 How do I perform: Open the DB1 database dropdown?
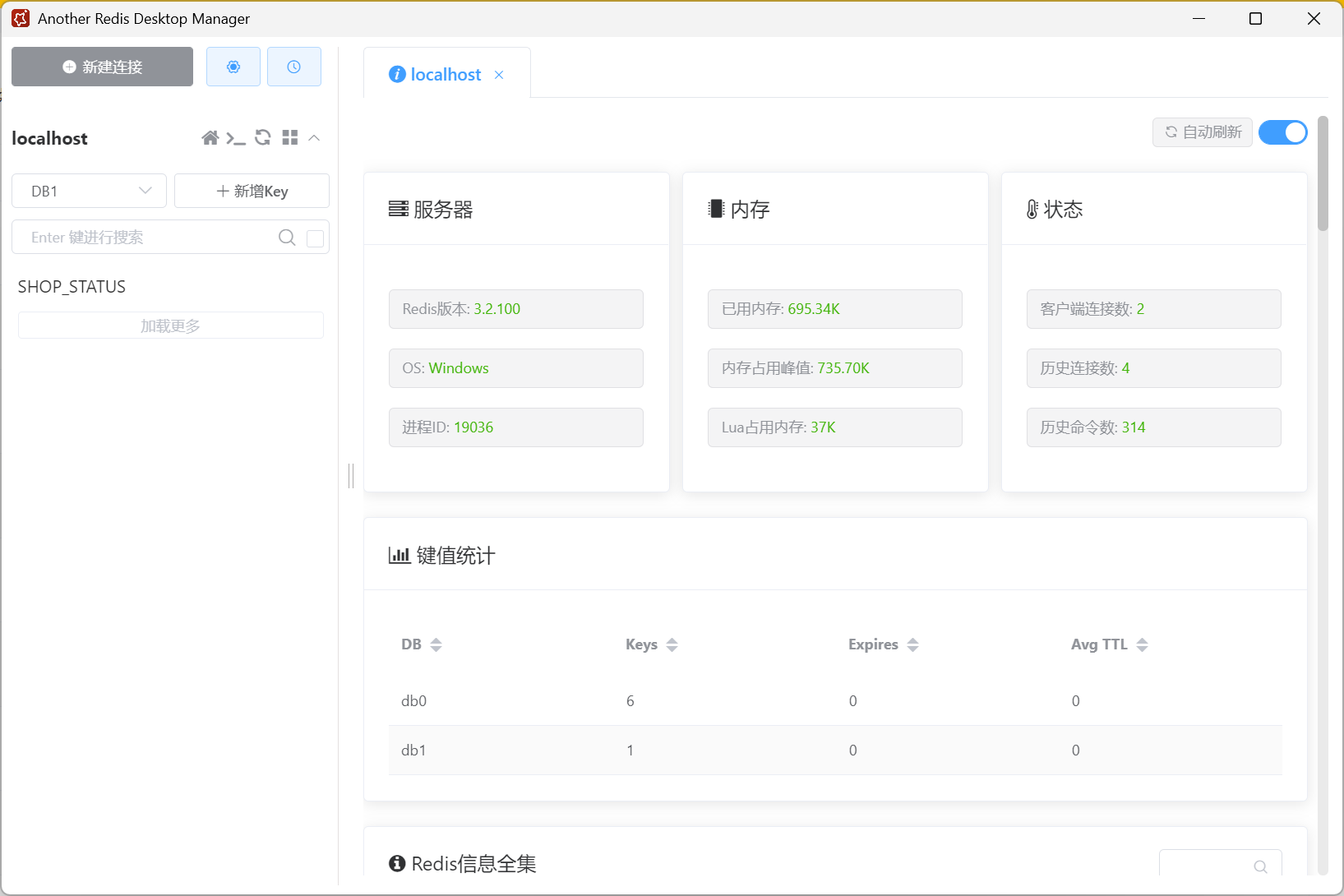point(88,191)
